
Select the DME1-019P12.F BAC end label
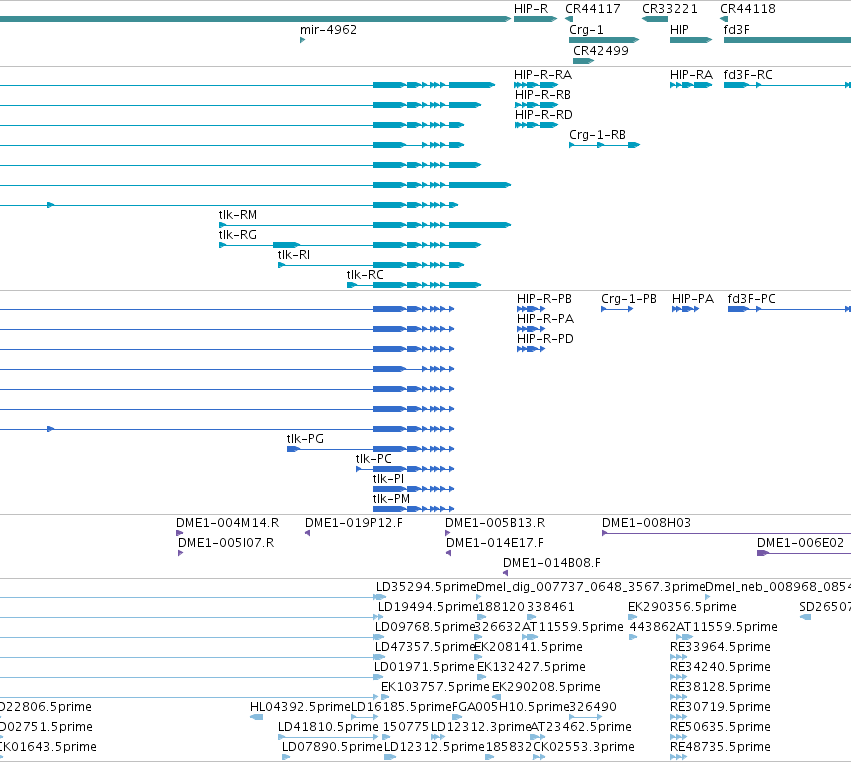tap(354, 523)
